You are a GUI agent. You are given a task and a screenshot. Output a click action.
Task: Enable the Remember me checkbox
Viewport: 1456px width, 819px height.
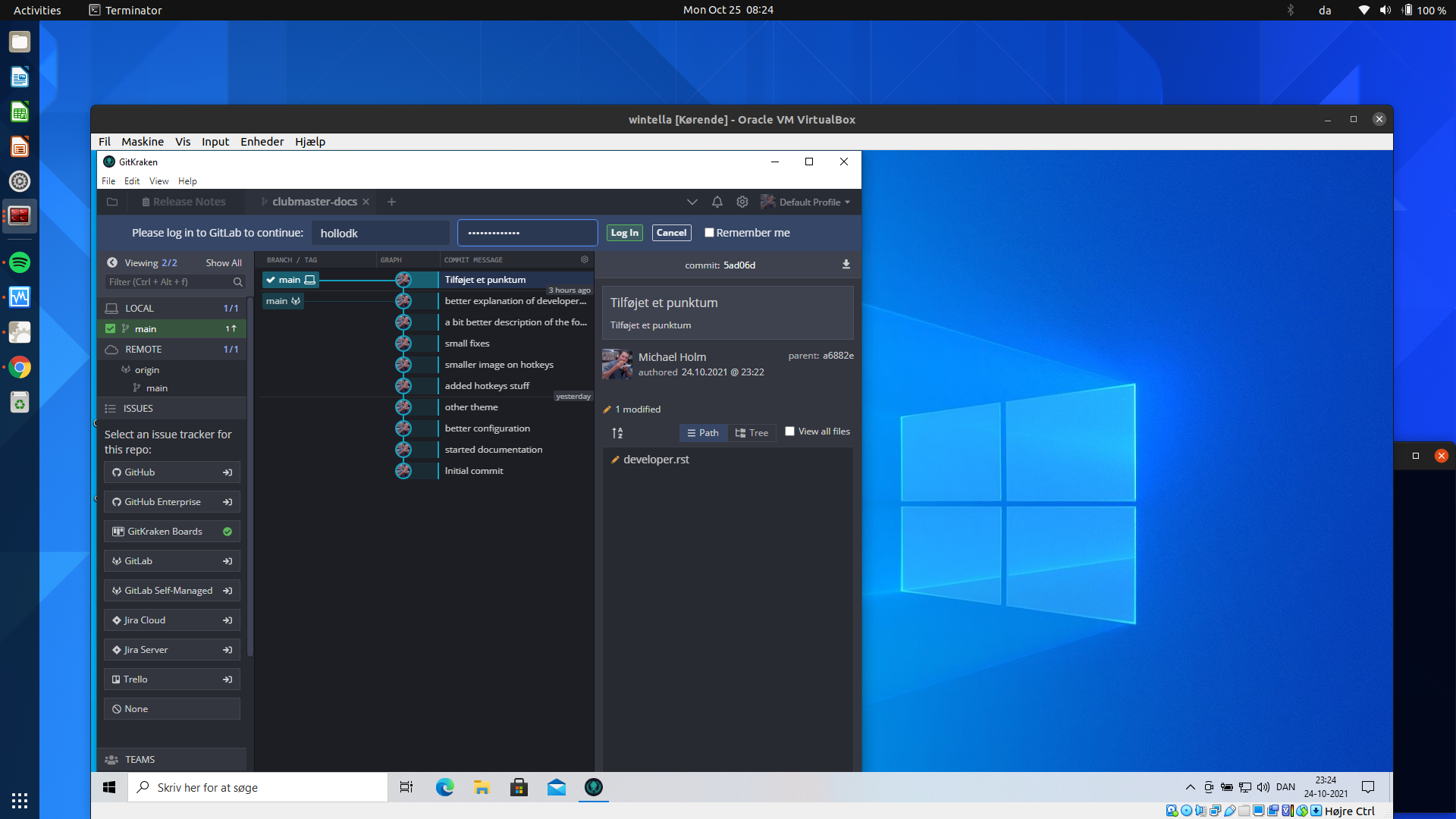[709, 233]
